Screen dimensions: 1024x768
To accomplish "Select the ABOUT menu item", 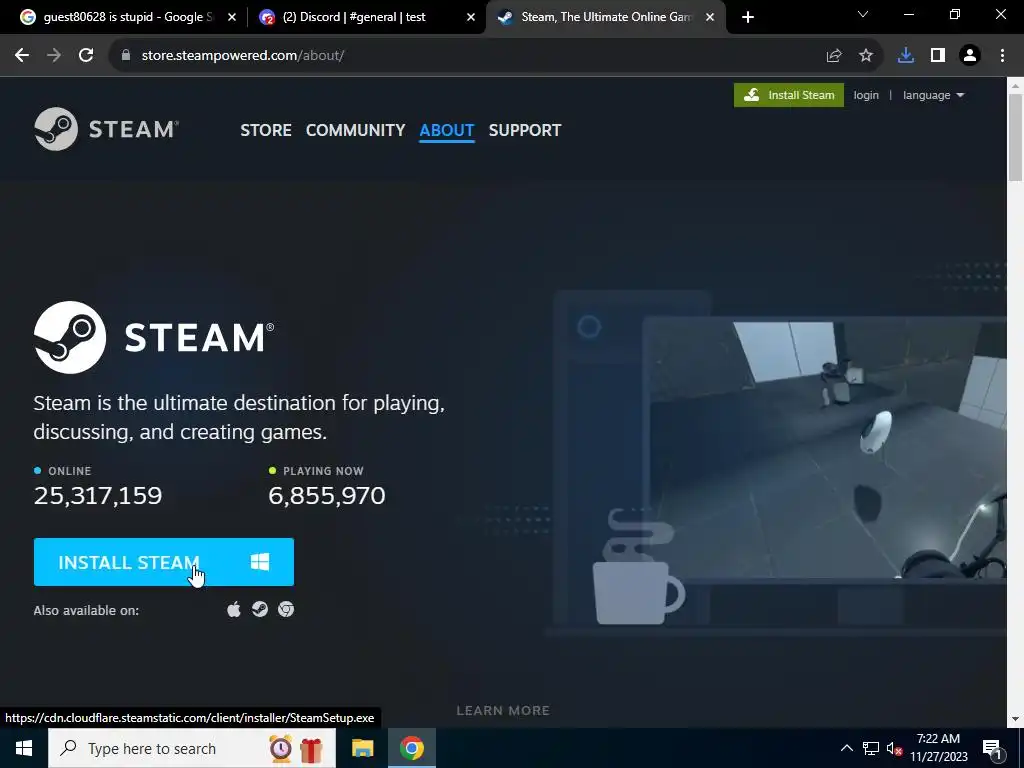I will [x=447, y=130].
